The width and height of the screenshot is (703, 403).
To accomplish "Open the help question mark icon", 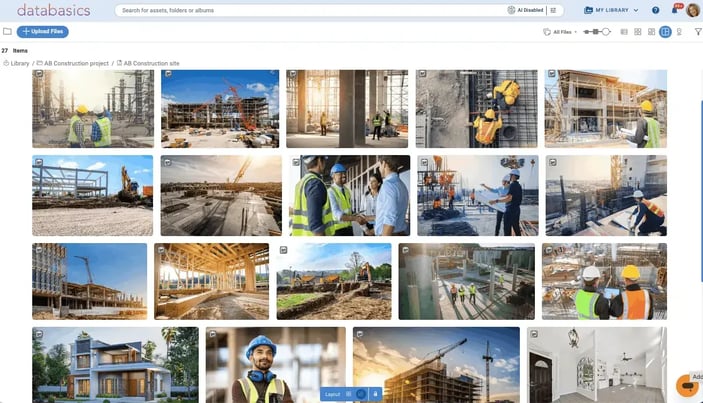I will 655,10.
